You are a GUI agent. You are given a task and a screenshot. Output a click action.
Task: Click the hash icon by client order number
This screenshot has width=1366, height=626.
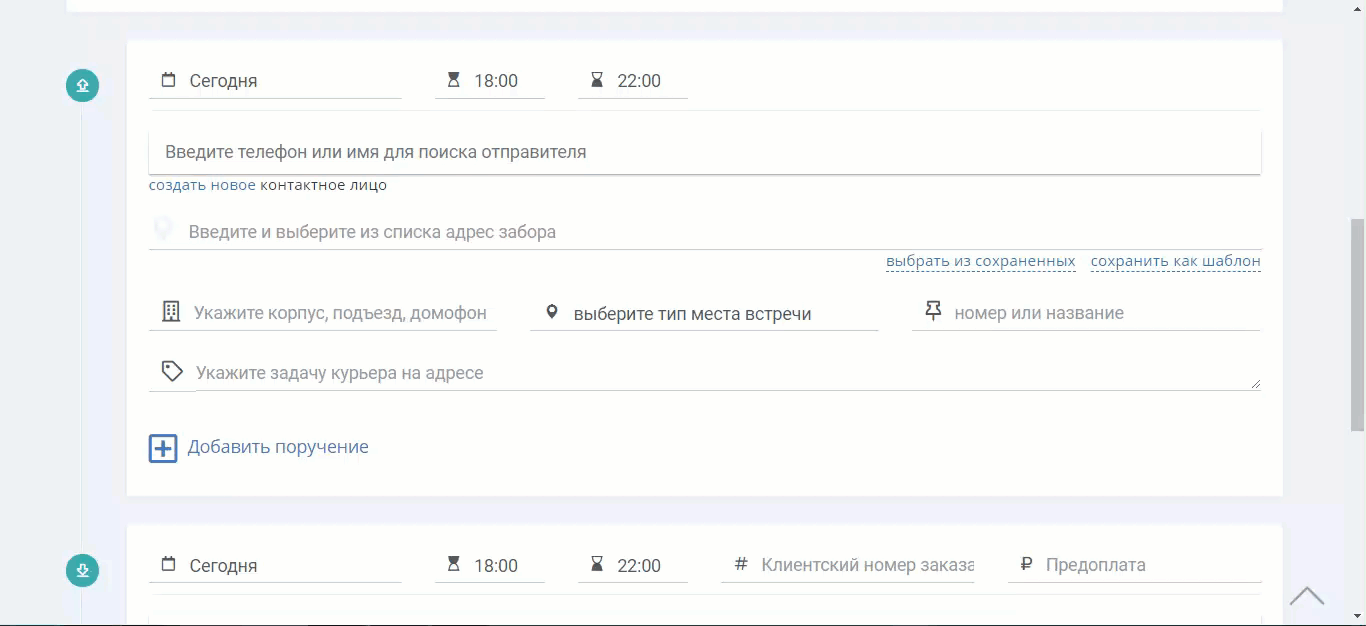point(741,564)
